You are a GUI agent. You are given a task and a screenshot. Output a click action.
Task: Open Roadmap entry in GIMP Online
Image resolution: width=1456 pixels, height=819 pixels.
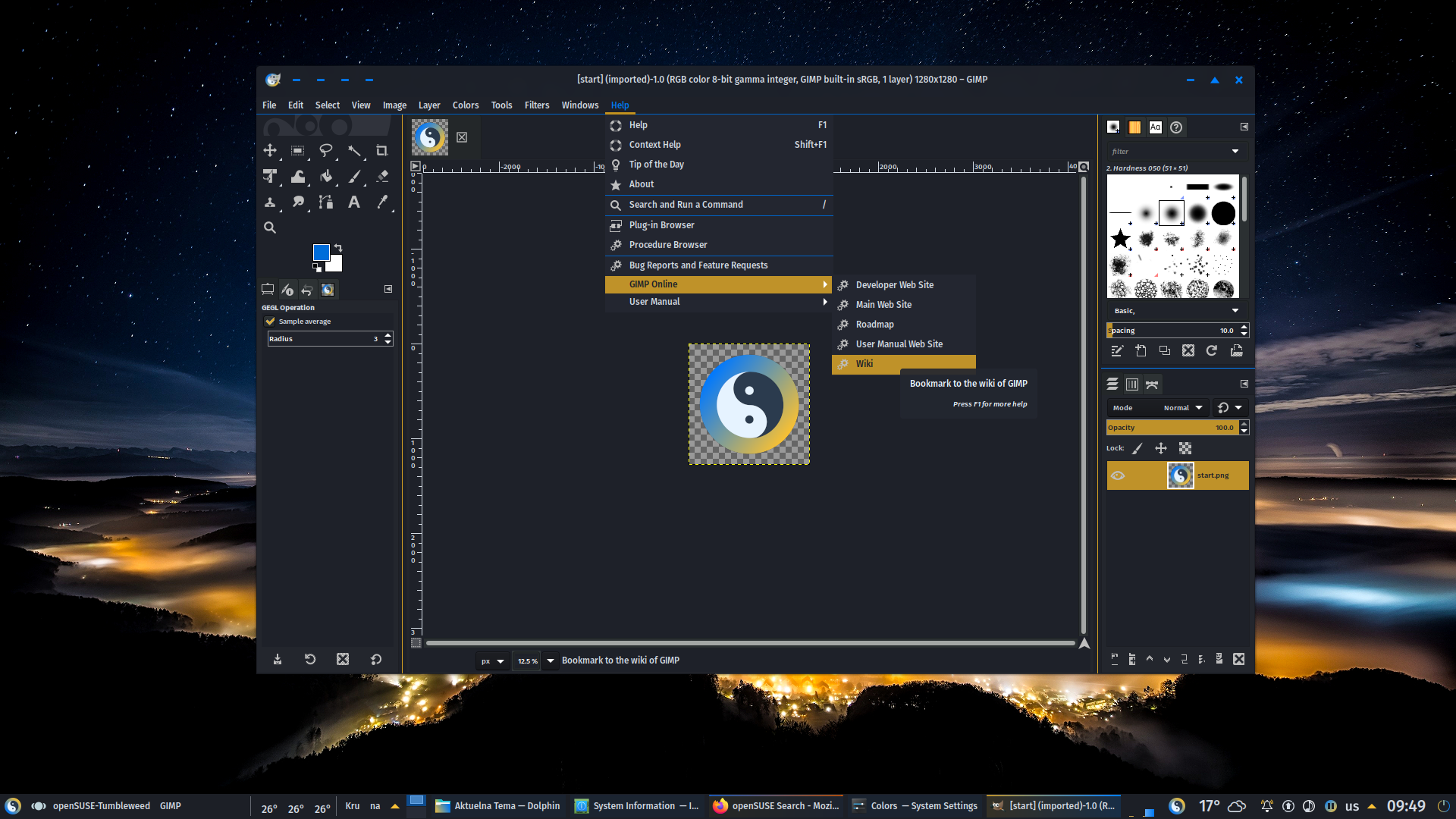click(x=904, y=325)
